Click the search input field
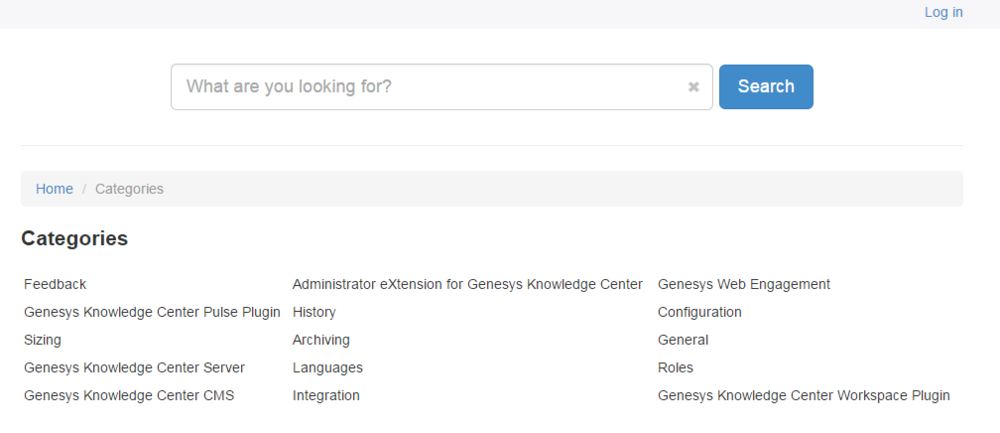The height and width of the screenshot is (433, 1000). (430, 87)
